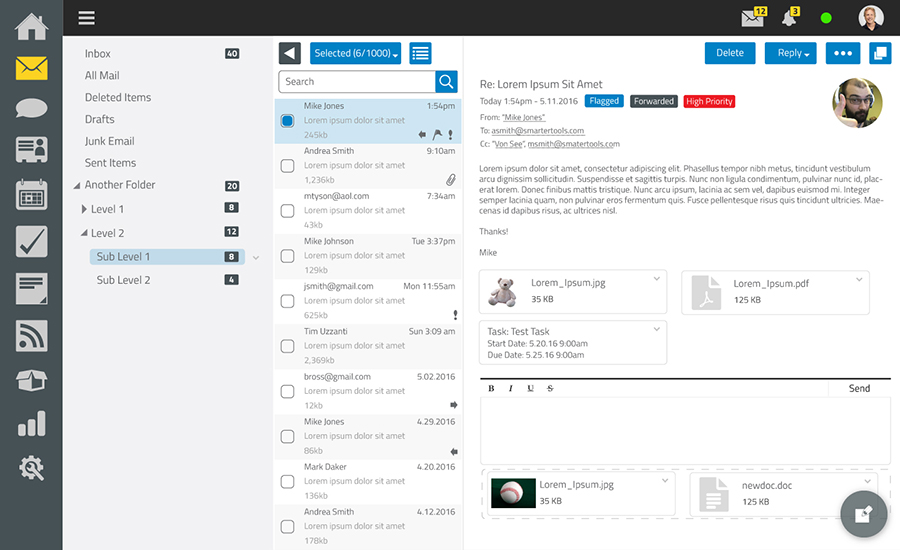Click in the Search input field
The height and width of the screenshot is (550, 900).
pos(356,82)
